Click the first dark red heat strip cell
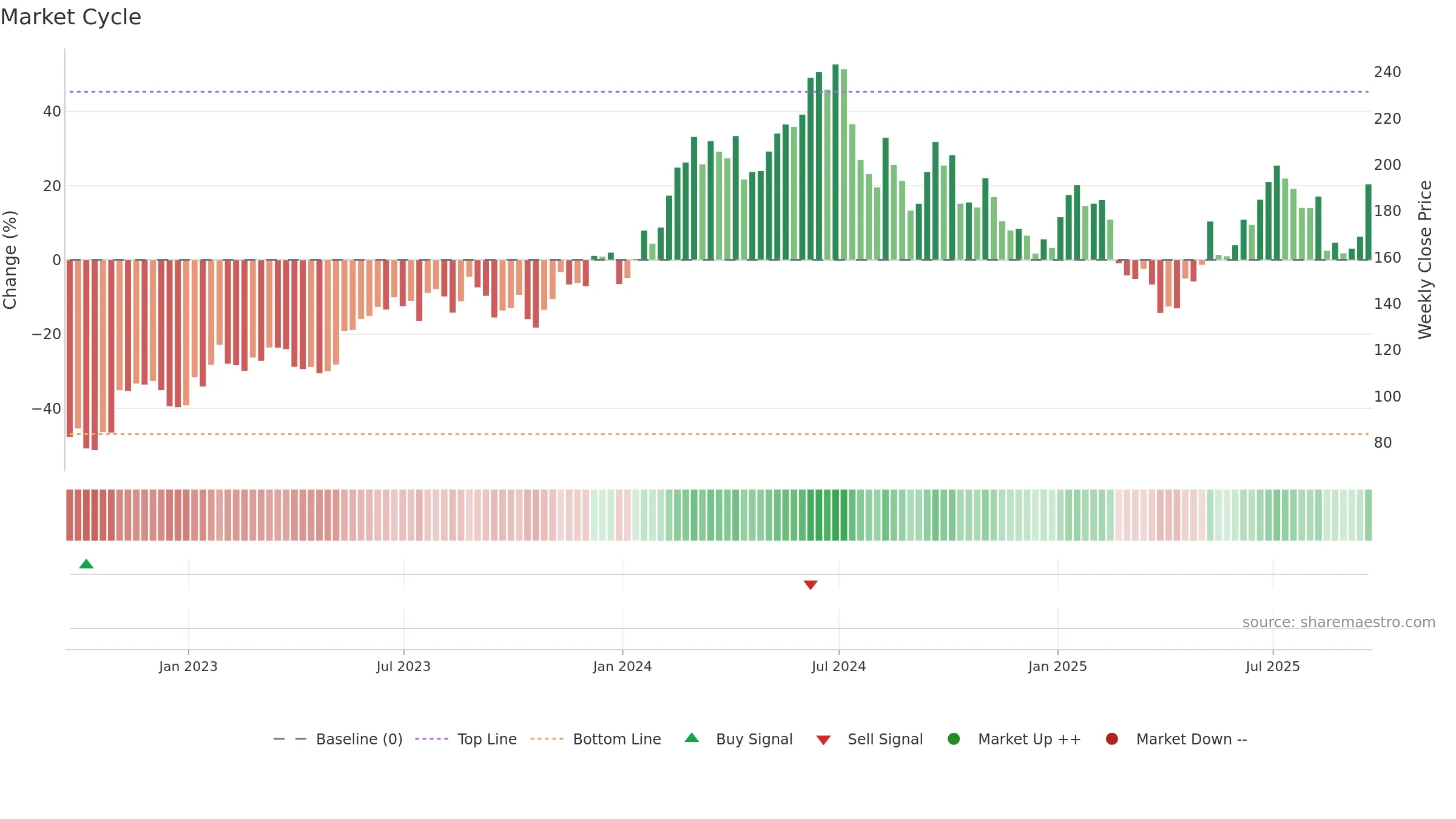1456x819 pixels. point(70,515)
